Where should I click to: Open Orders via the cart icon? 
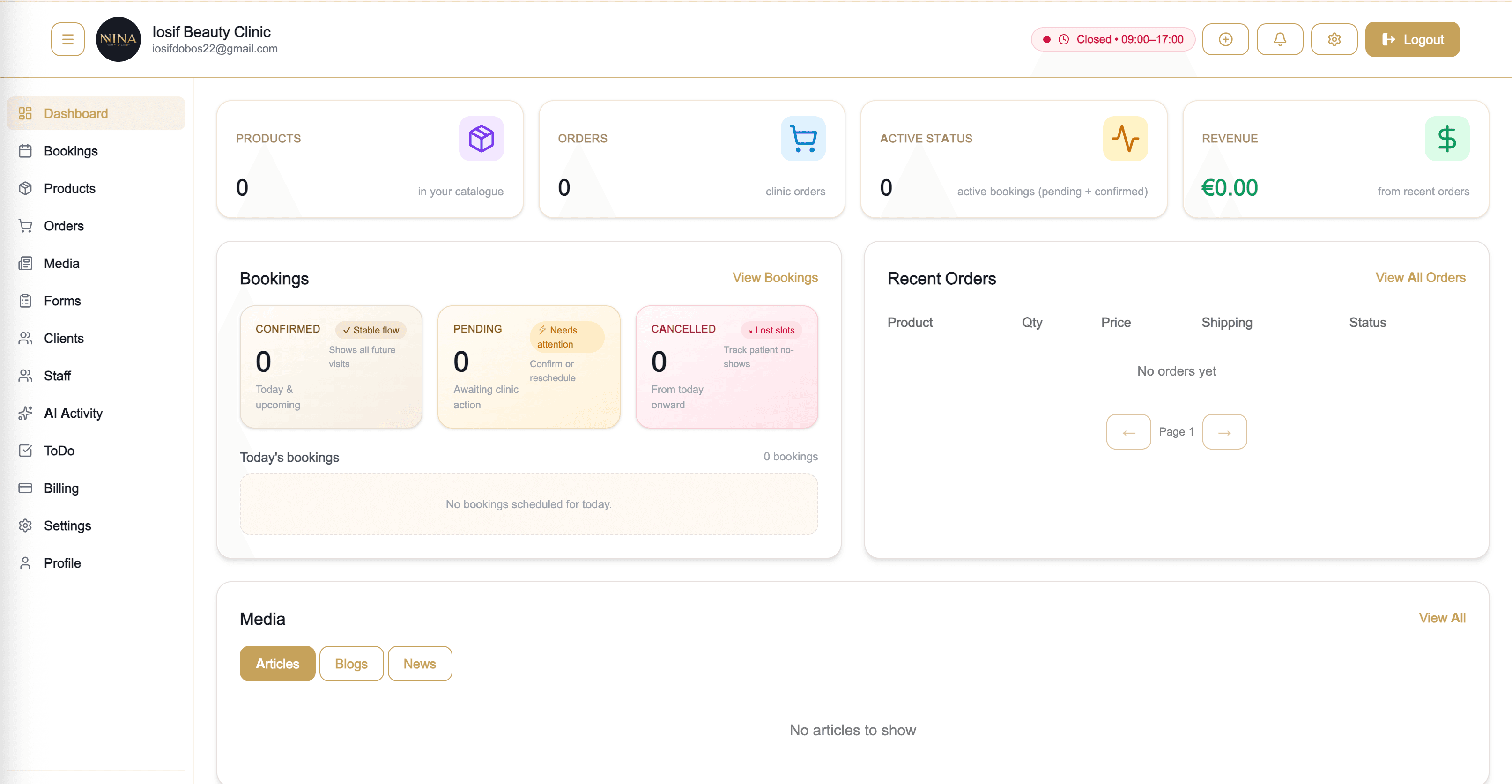click(x=26, y=226)
